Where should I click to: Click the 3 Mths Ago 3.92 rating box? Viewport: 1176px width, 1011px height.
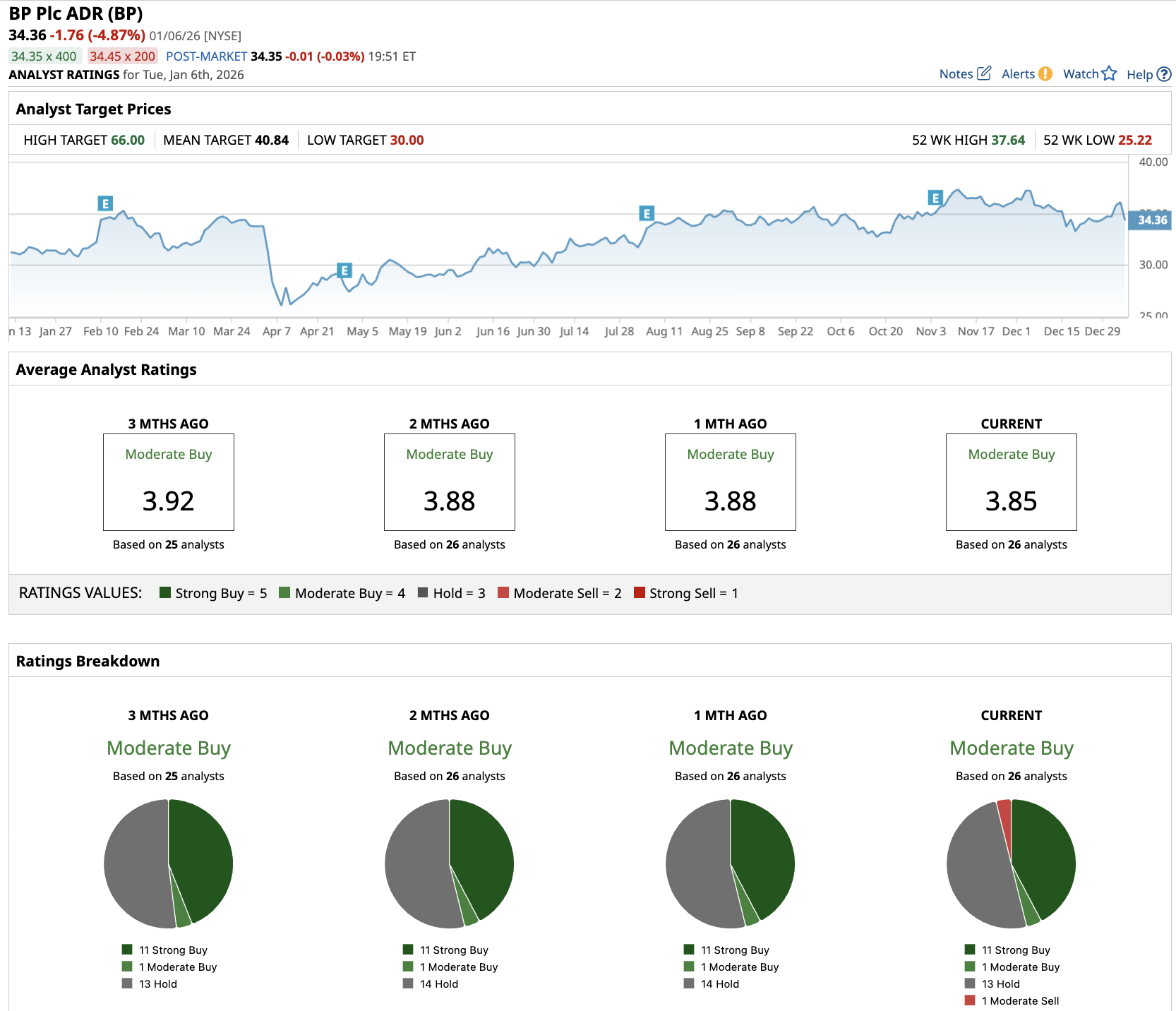(168, 482)
